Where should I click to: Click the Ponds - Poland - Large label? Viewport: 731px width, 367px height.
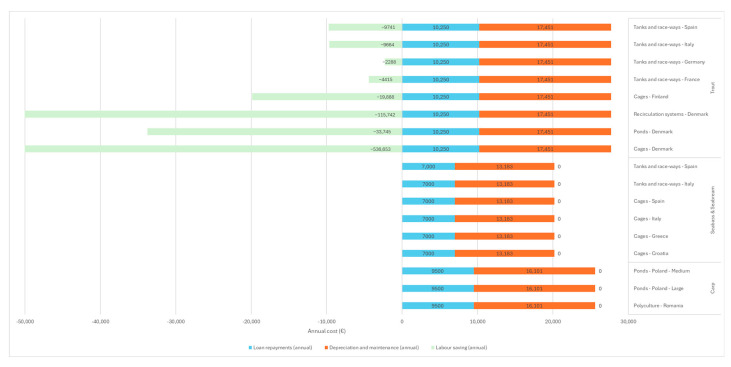pyautogui.click(x=658, y=289)
